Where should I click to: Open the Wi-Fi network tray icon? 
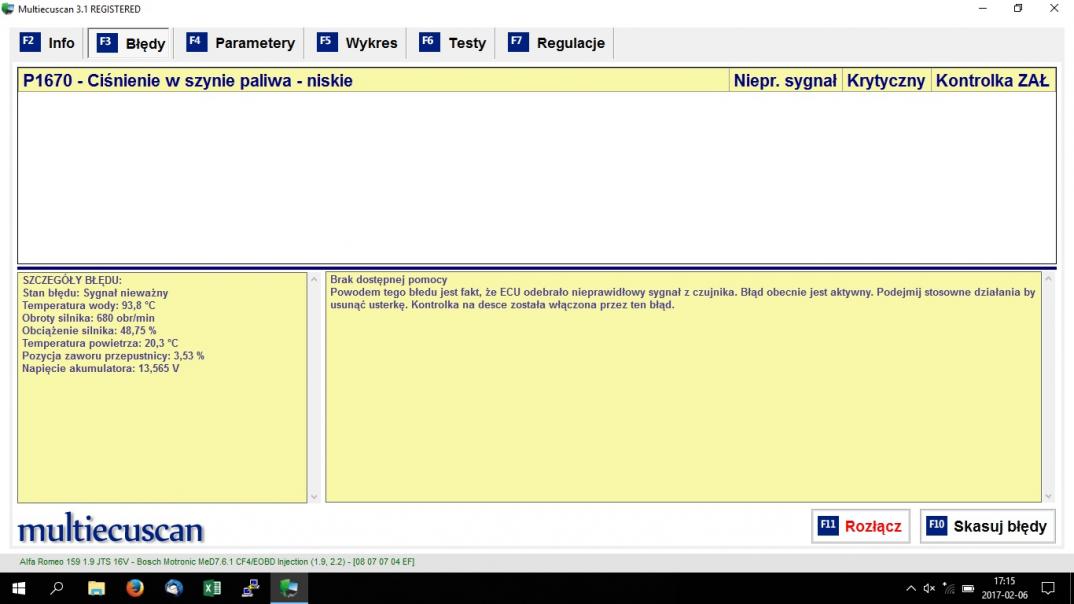(949, 588)
